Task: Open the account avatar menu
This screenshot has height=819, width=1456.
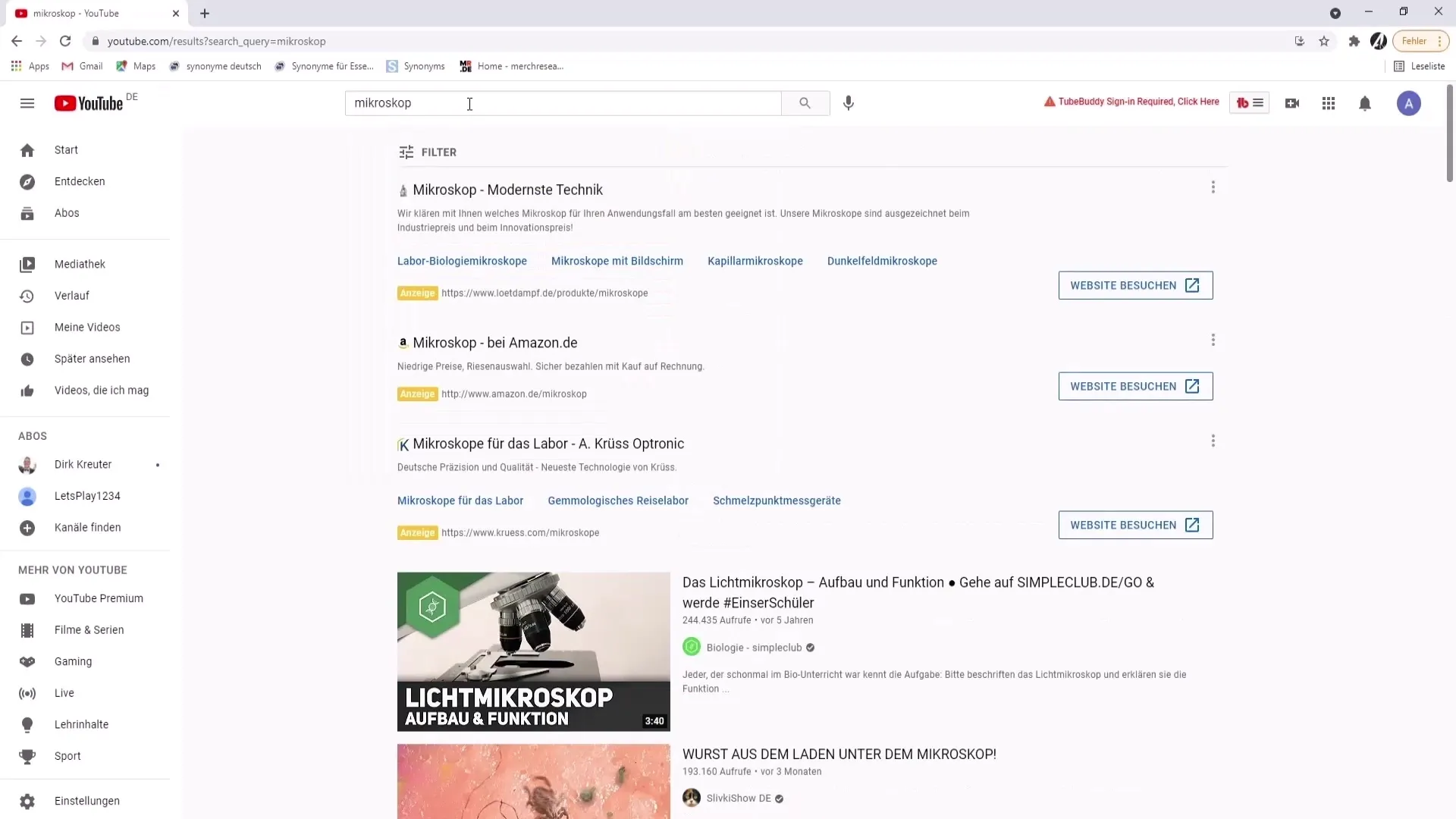Action: pos(1409,103)
